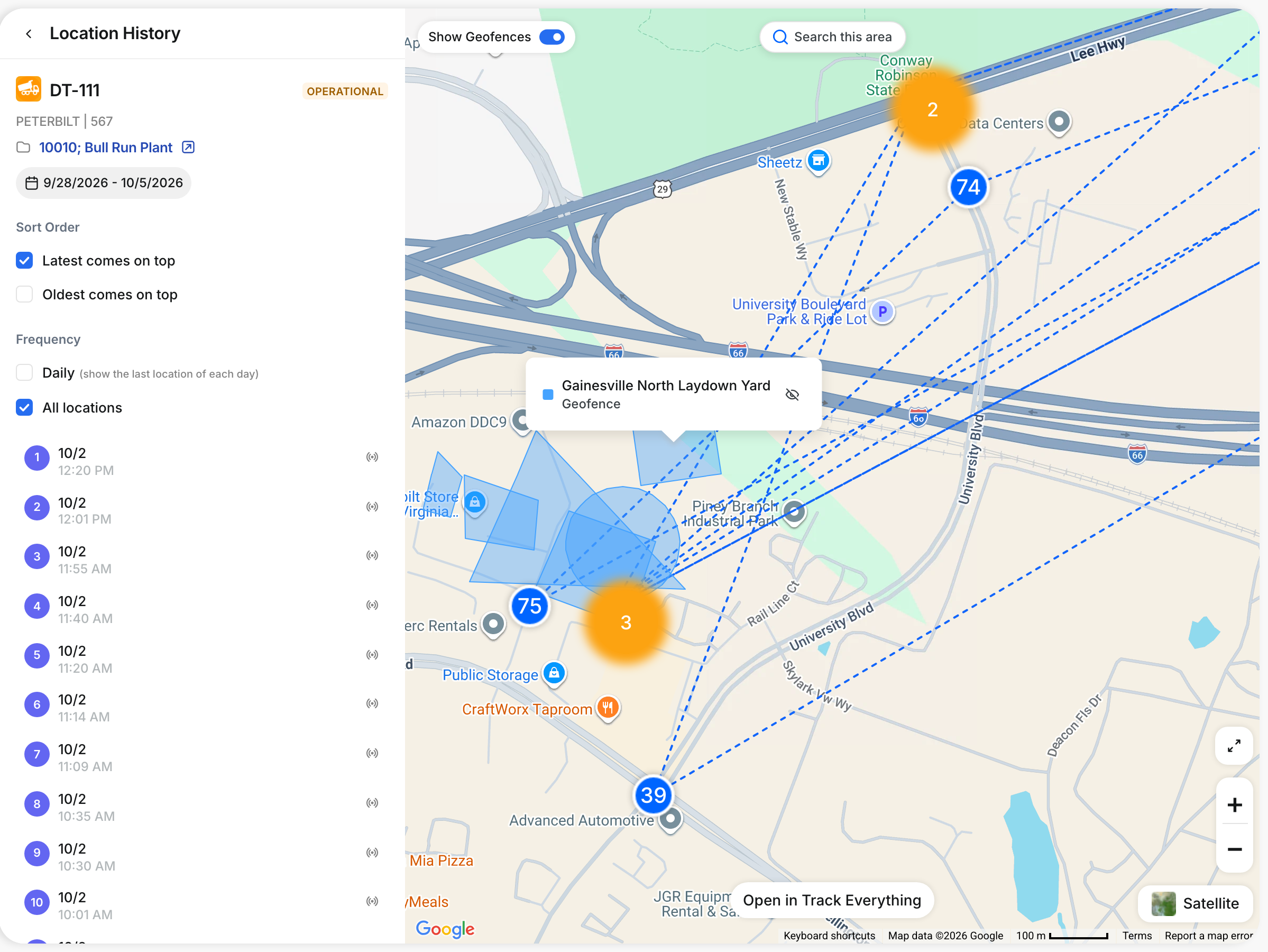Screen dimensions: 1268x952
Task: Click the Public Storage map pin
Action: click(x=554, y=673)
